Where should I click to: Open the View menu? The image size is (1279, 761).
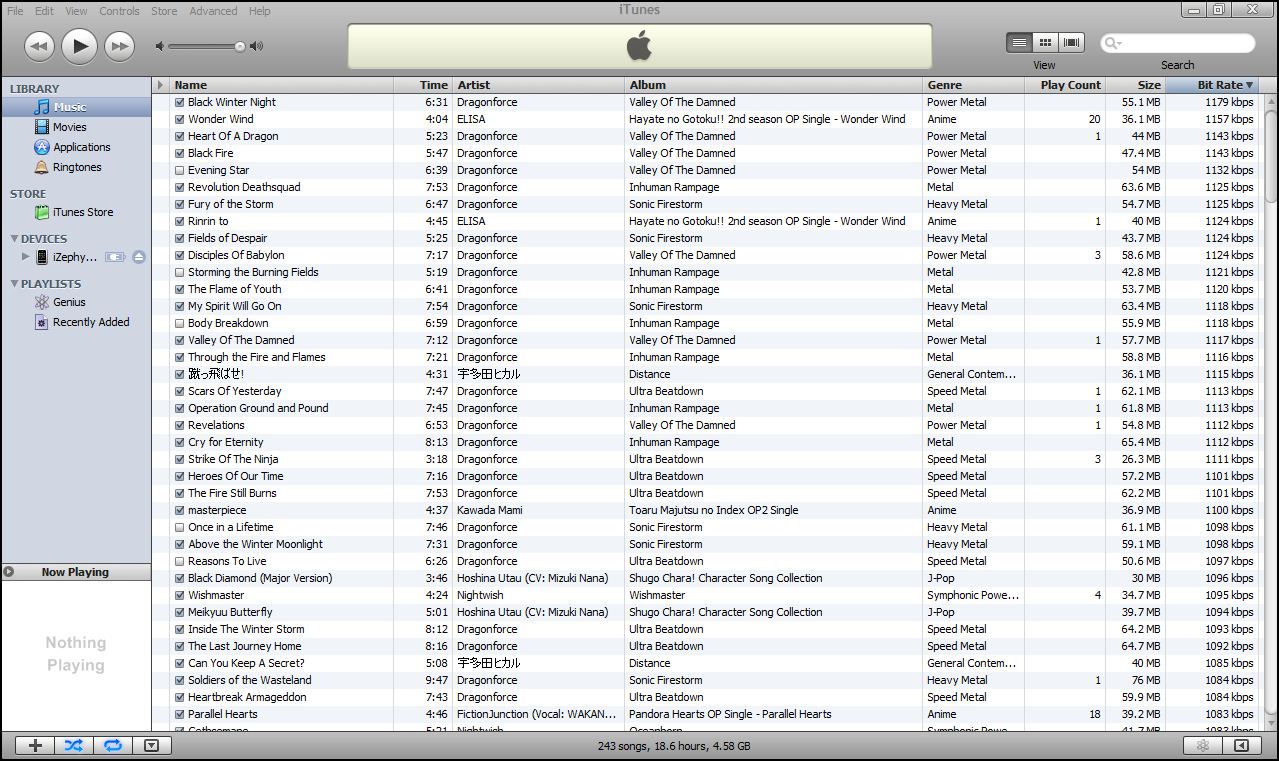point(77,11)
